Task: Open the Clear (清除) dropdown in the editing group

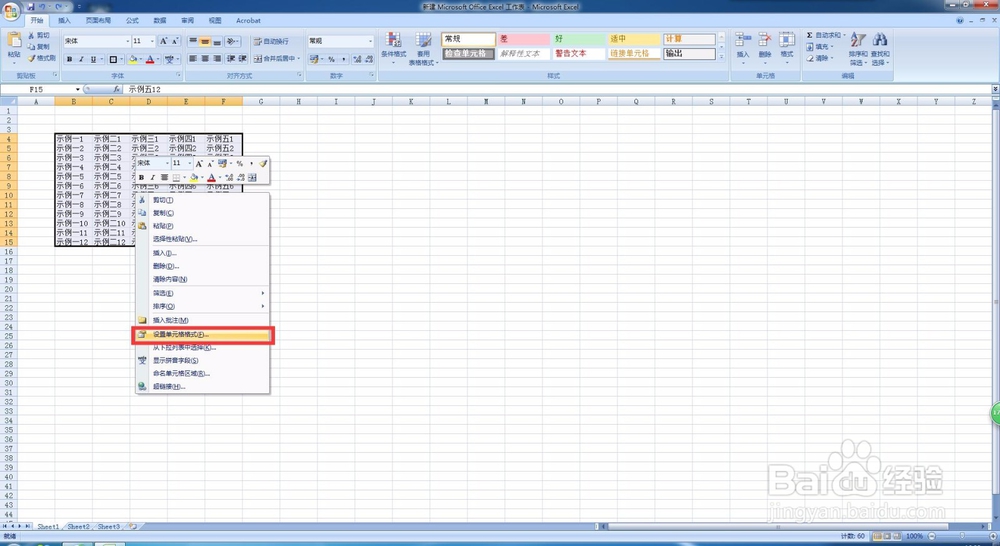Action: click(820, 58)
